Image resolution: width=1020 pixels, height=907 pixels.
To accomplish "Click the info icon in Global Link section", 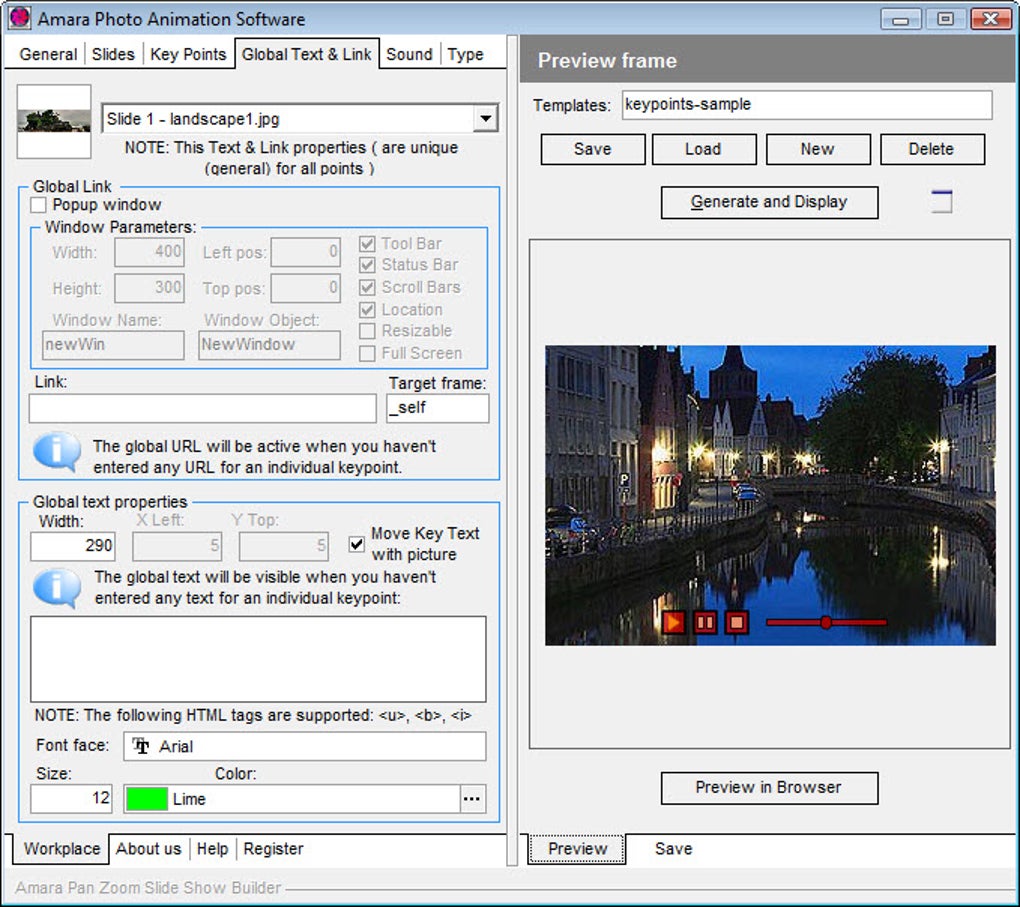I will pyautogui.click(x=57, y=452).
